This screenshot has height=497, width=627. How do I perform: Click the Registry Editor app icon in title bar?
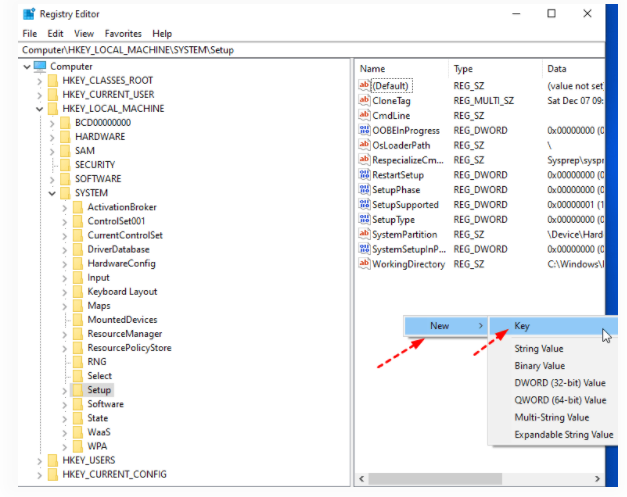[x=29, y=14]
